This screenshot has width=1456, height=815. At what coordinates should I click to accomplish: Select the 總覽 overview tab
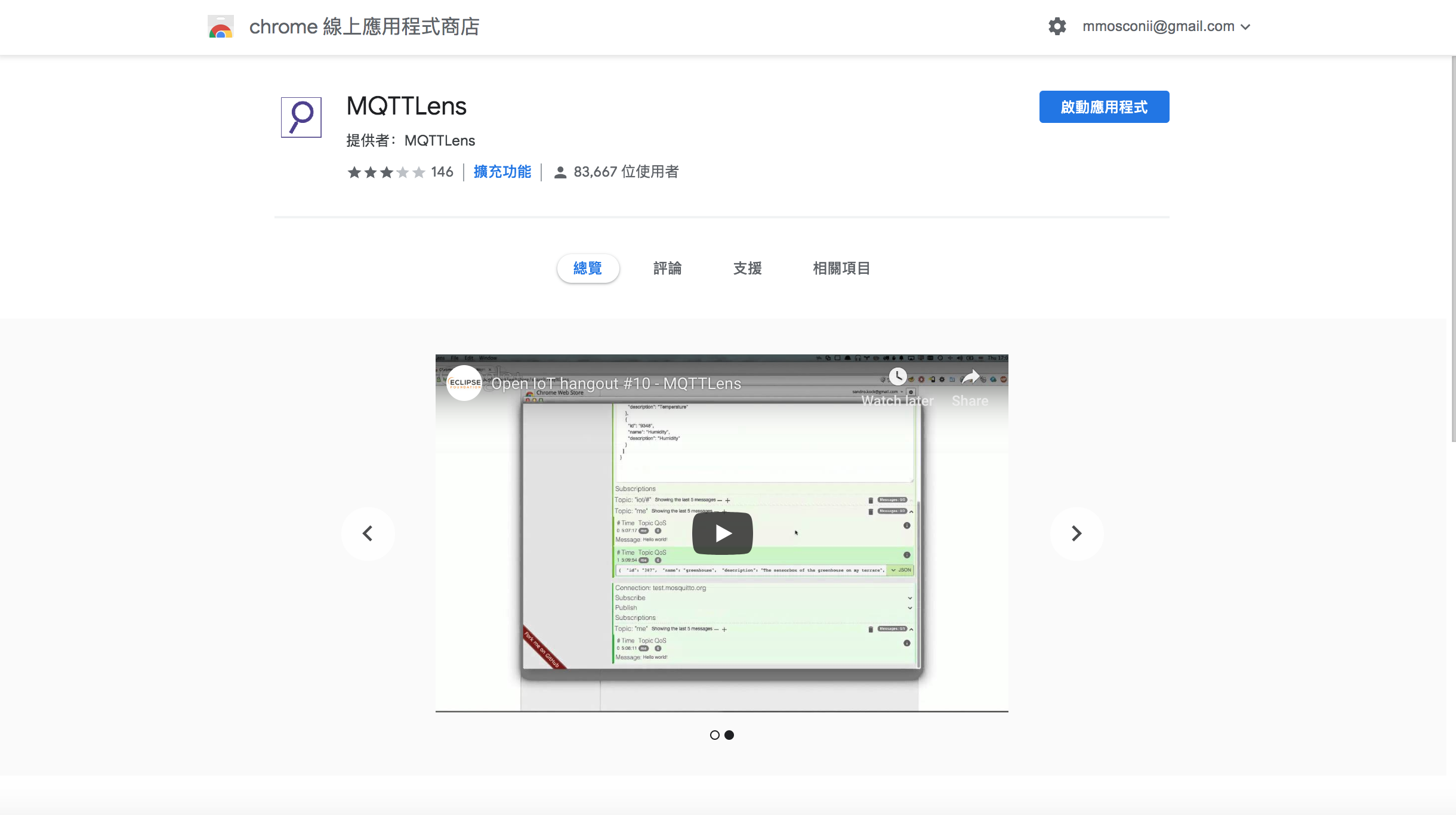pos(588,268)
